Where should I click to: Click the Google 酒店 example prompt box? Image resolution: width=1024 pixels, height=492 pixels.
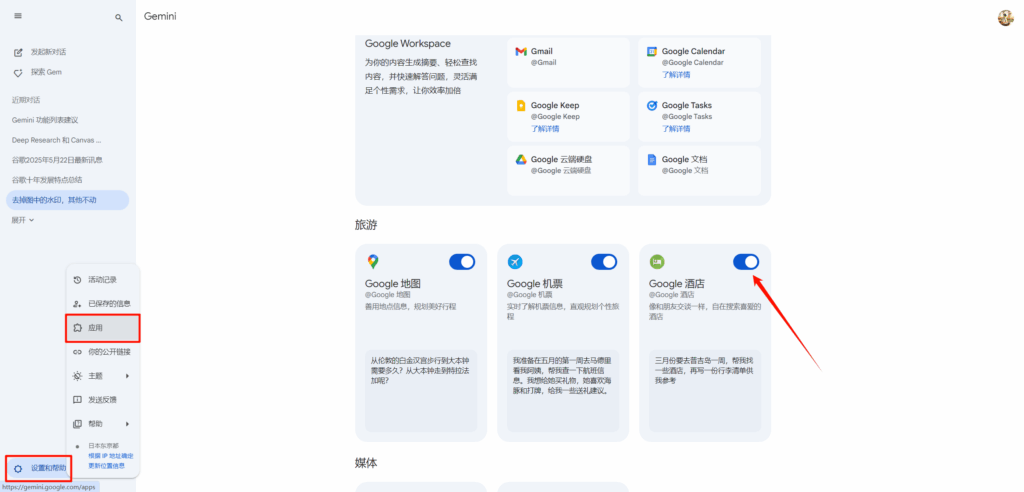point(705,391)
